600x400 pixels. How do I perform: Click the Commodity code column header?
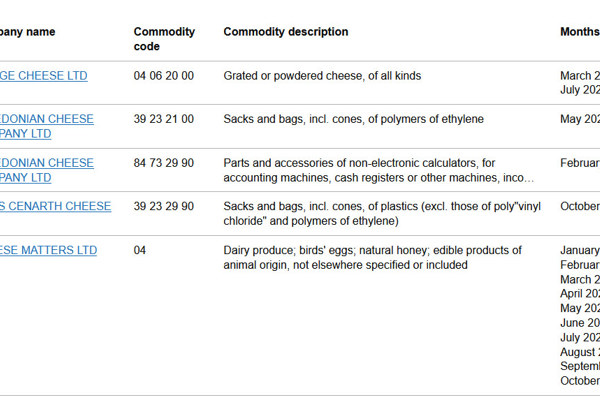click(x=164, y=39)
